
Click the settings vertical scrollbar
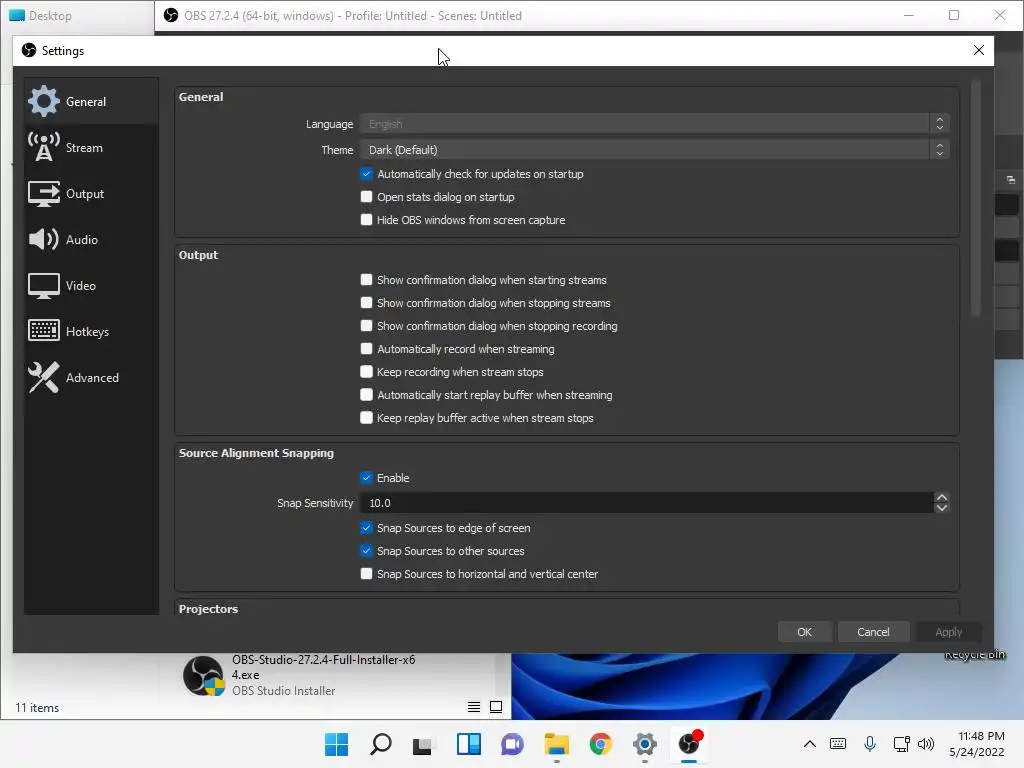click(976, 199)
